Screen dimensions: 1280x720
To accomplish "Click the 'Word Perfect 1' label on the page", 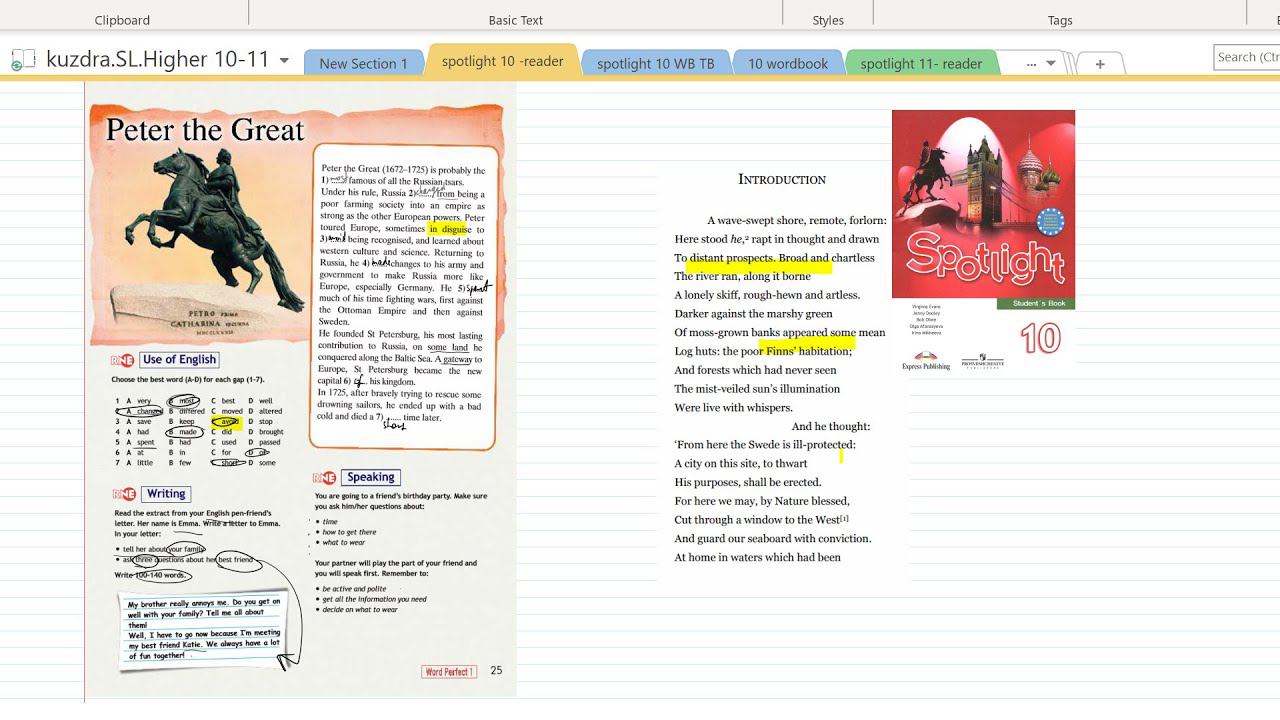I will click(449, 672).
